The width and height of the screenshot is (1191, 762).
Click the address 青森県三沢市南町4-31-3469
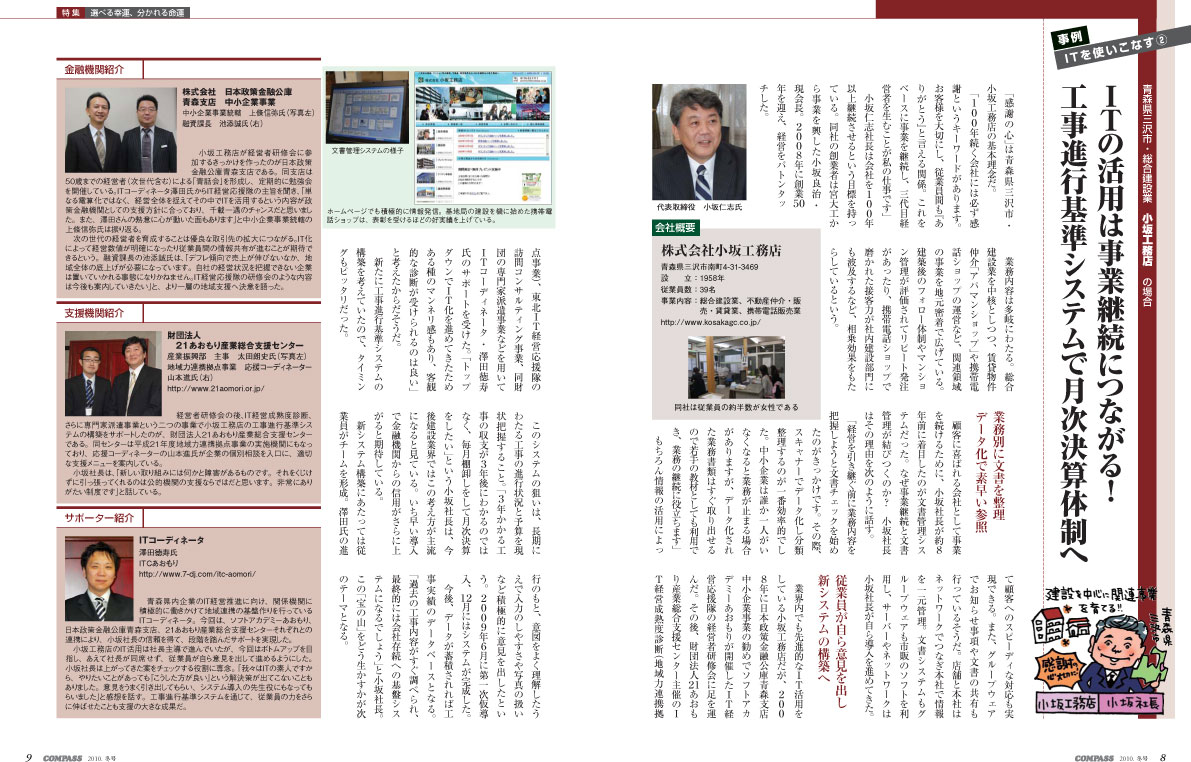pyautogui.click(x=709, y=267)
